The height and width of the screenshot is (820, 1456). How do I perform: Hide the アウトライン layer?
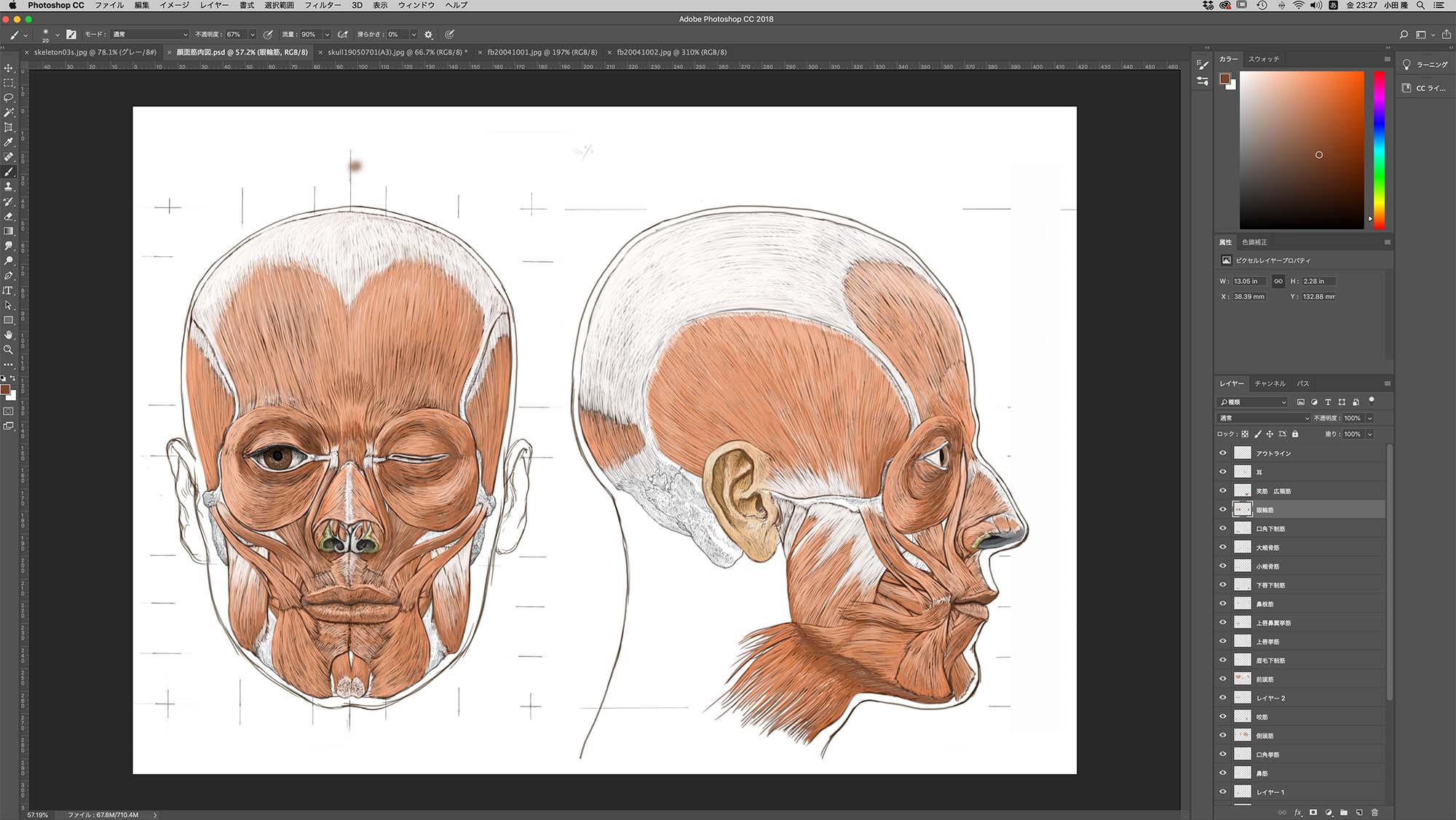[1223, 453]
